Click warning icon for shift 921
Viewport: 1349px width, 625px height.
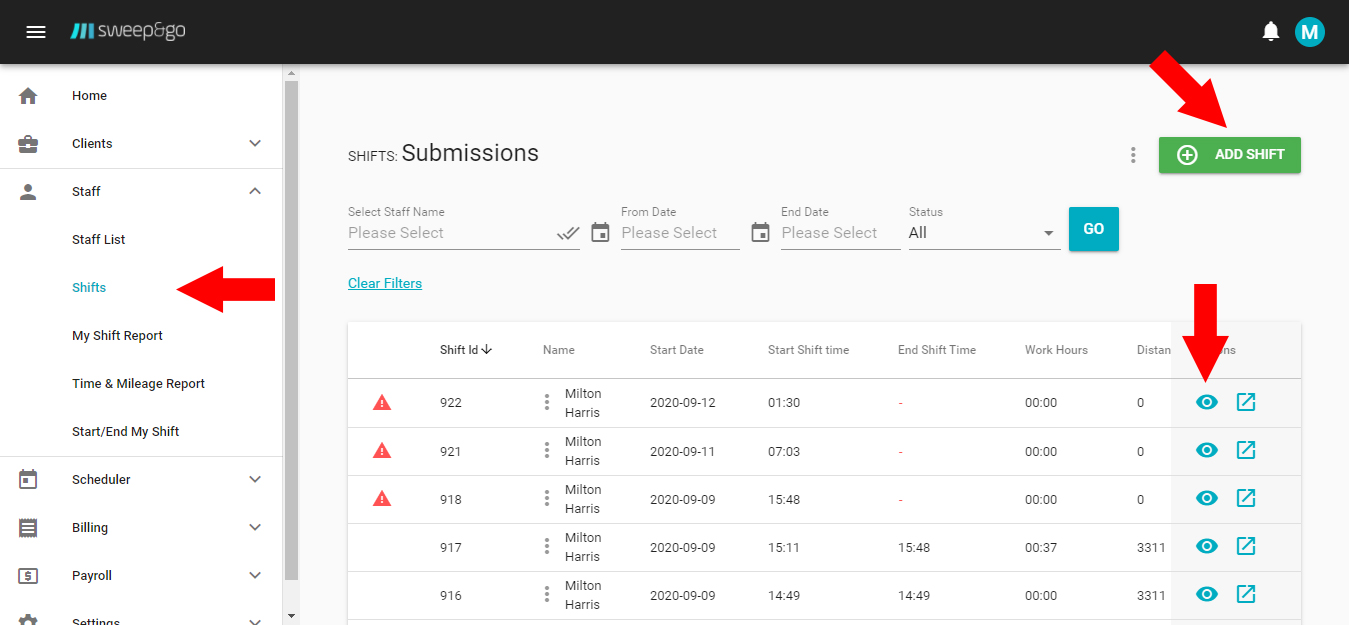[x=382, y=451]
